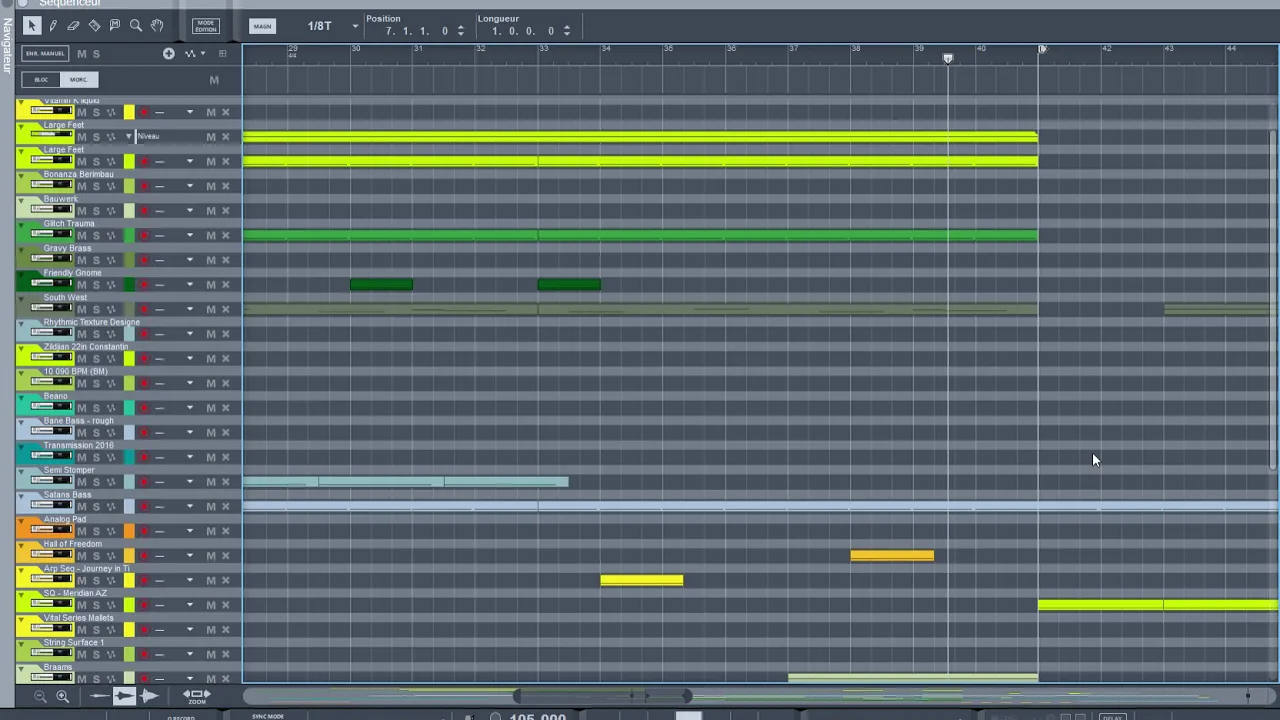The height and width of the screenshot is (720, 1280).
Task: Switch to MORC. view
Action: 78,79
